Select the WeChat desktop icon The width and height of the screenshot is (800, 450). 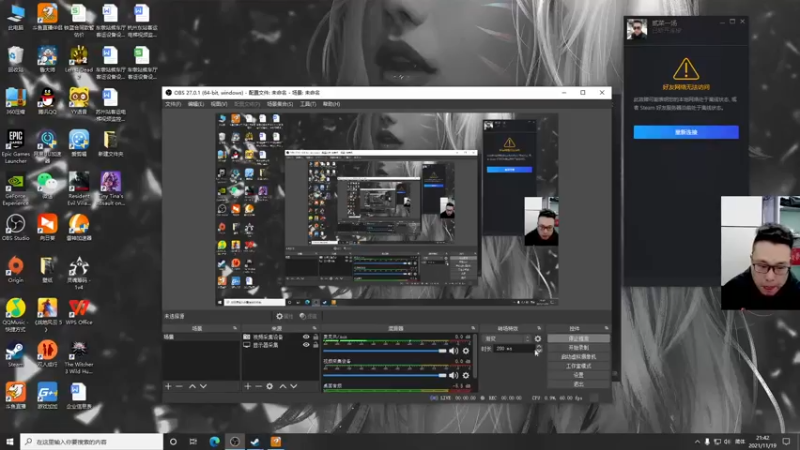point(47,186)
